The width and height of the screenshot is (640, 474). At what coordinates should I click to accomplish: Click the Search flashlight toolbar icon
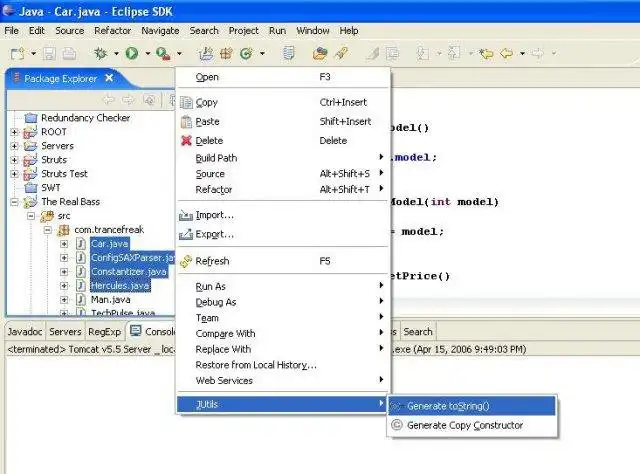pos(341,53)
